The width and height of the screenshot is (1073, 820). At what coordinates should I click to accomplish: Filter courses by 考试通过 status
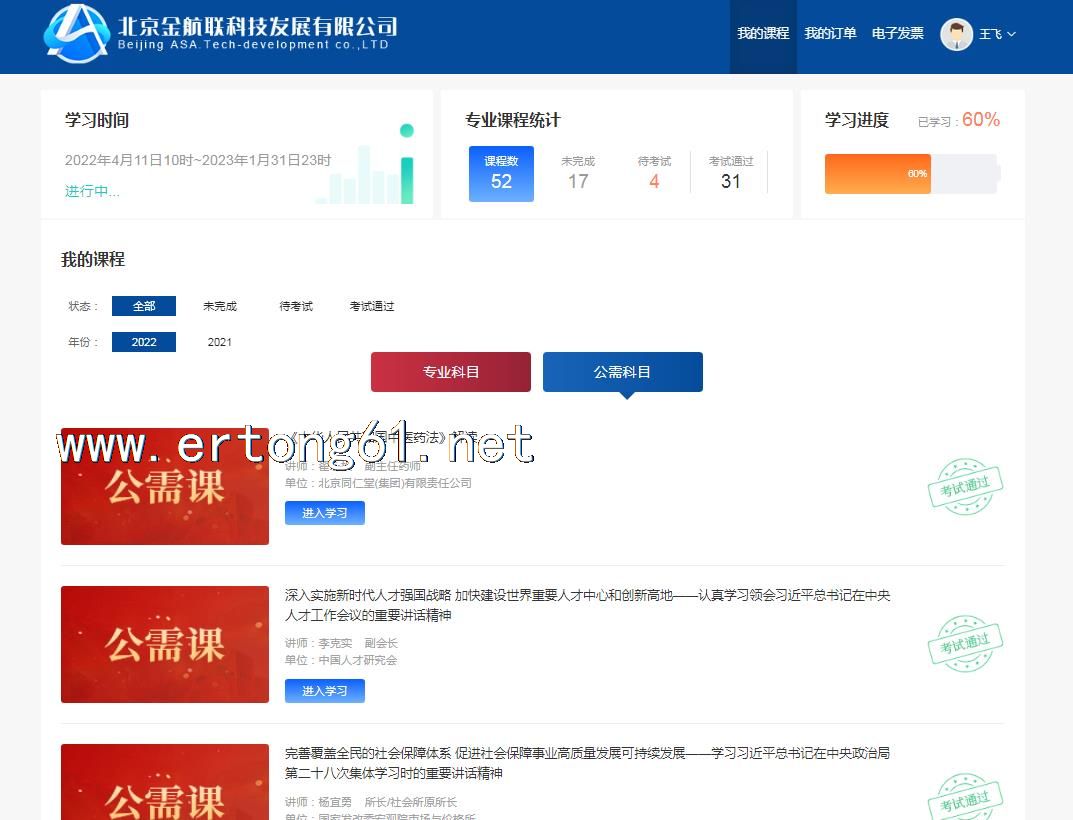tap(372, 306)
